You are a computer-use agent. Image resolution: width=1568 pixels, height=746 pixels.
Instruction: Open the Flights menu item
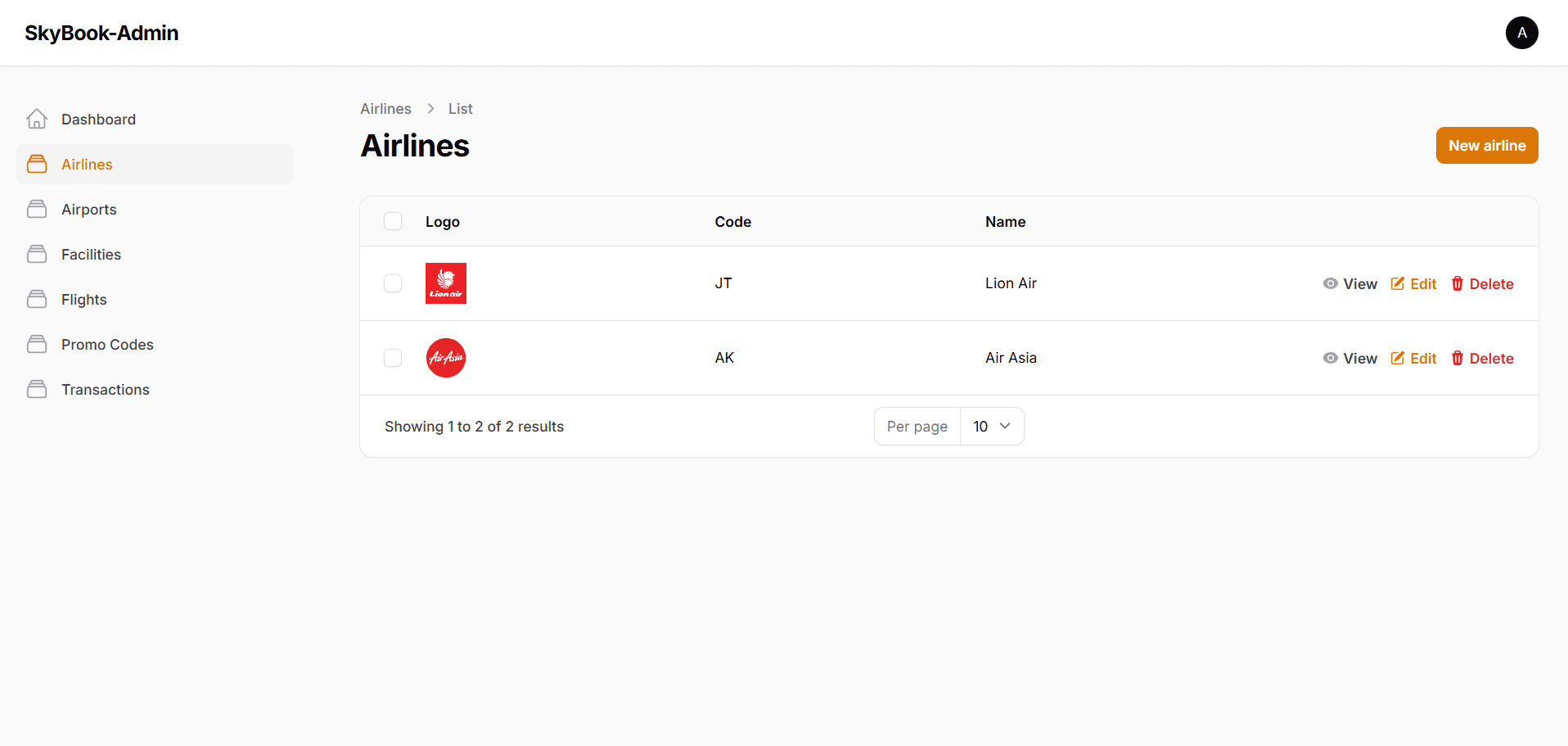pyautogui.click(x=83, y=300)
